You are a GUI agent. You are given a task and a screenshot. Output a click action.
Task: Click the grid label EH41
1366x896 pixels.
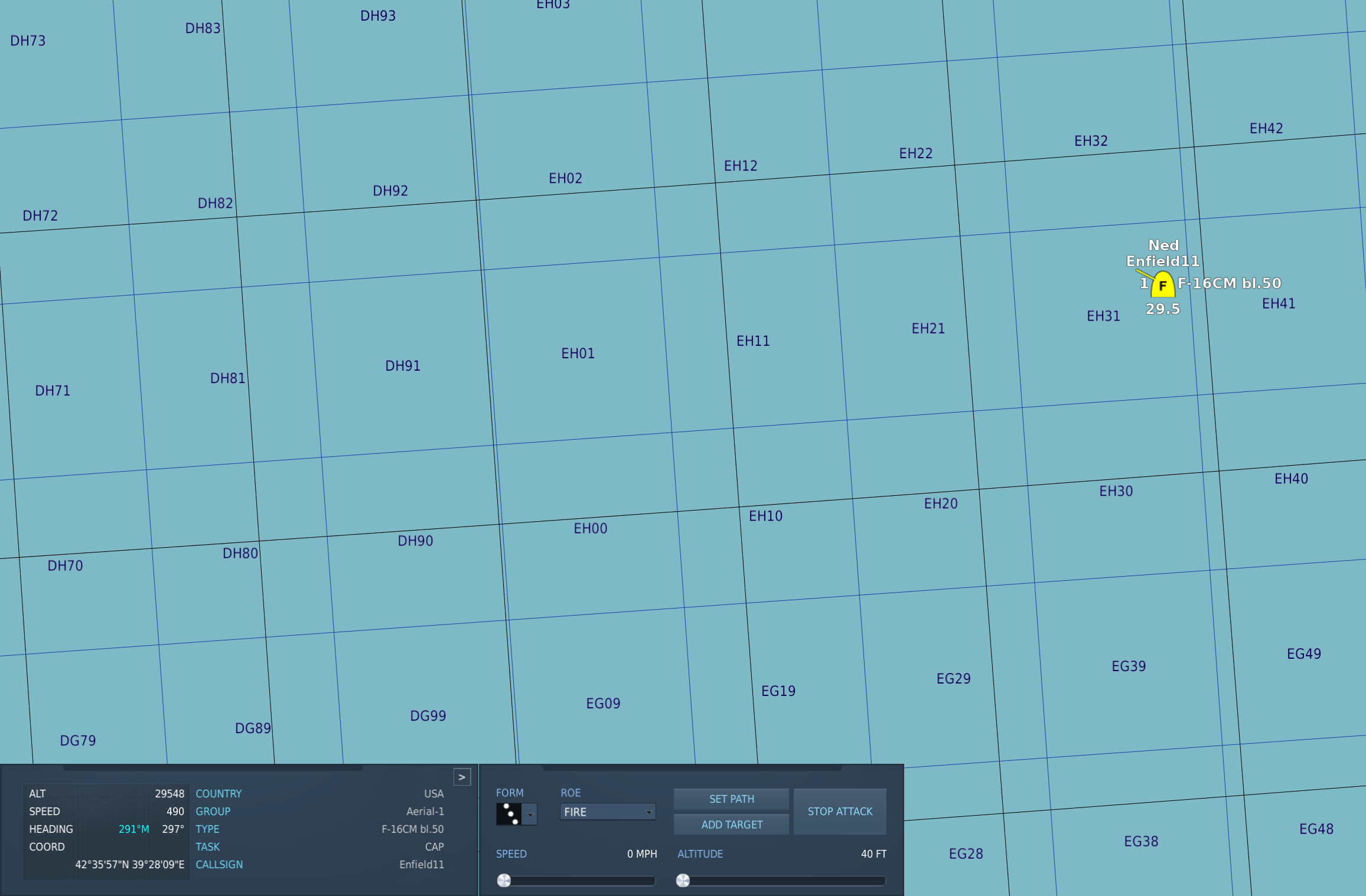1279,304
